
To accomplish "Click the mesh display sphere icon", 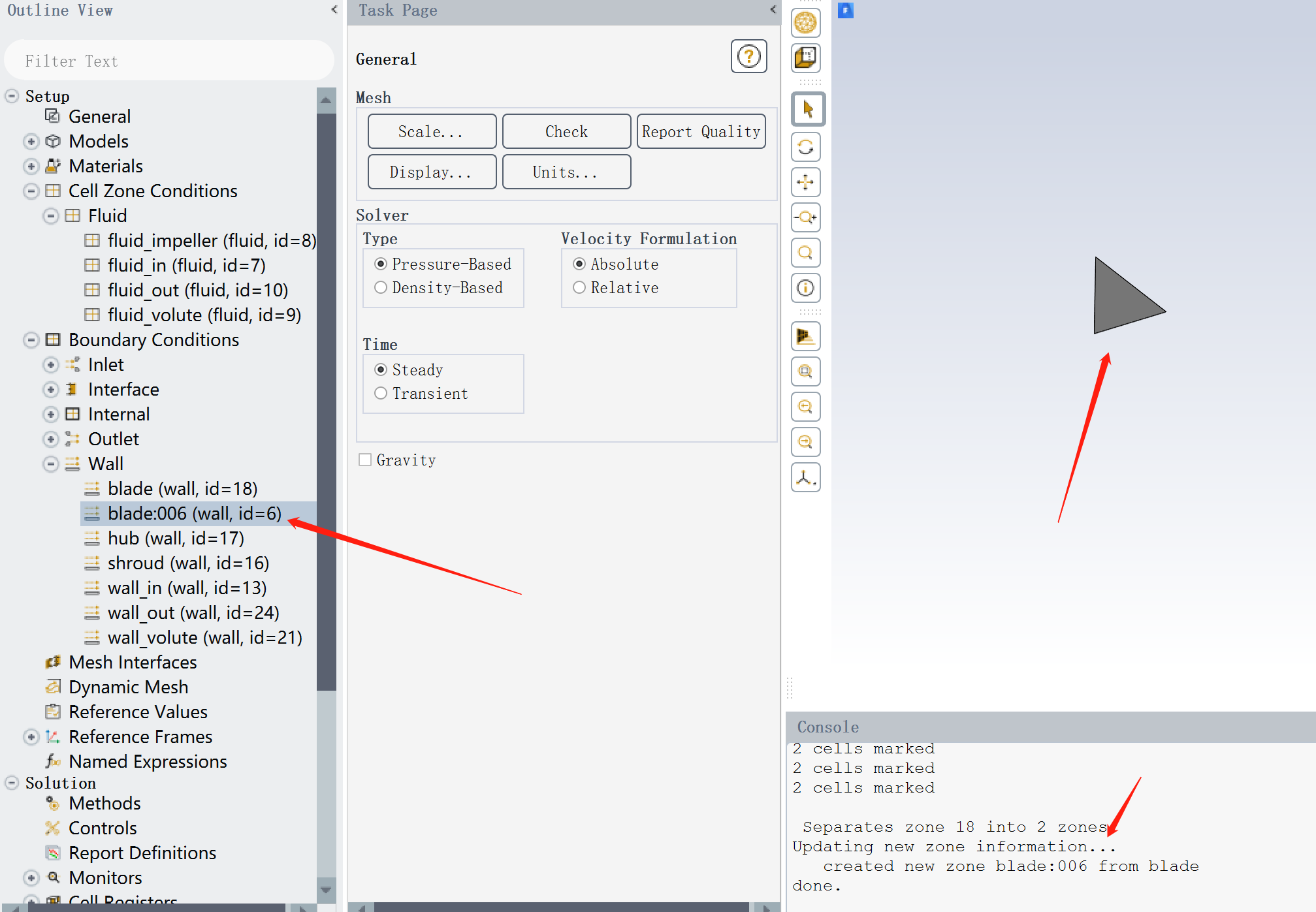I will 805,23.
